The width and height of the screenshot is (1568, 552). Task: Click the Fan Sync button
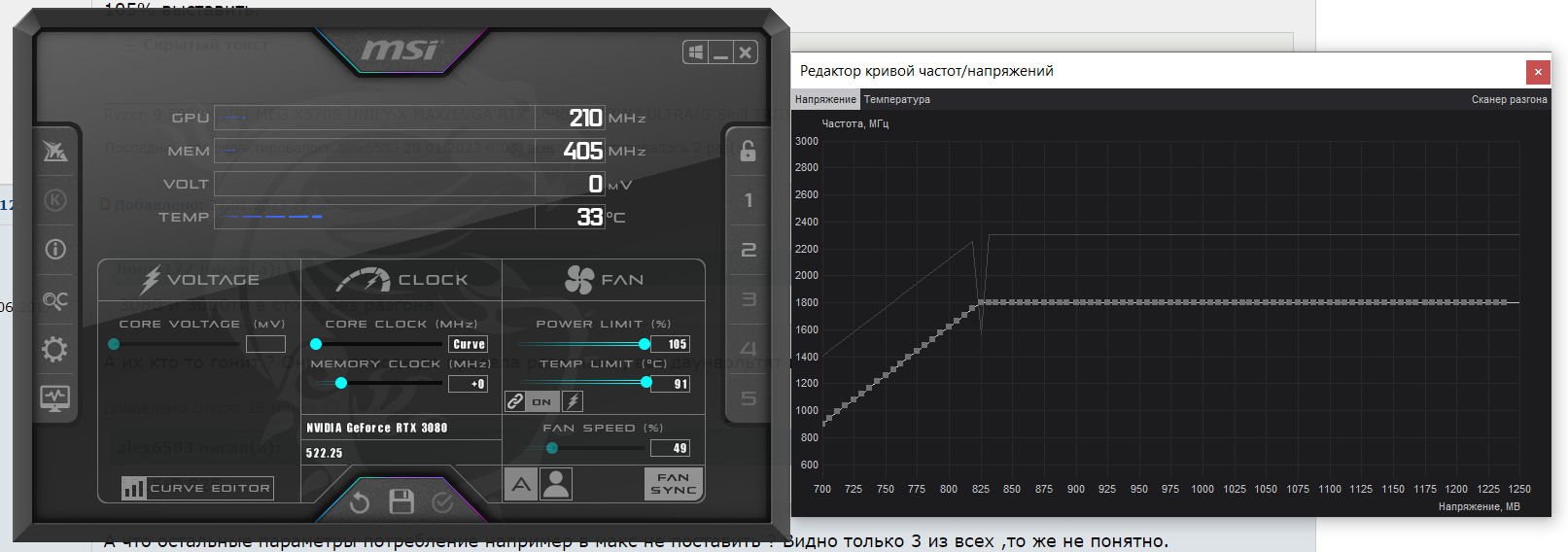673,484
